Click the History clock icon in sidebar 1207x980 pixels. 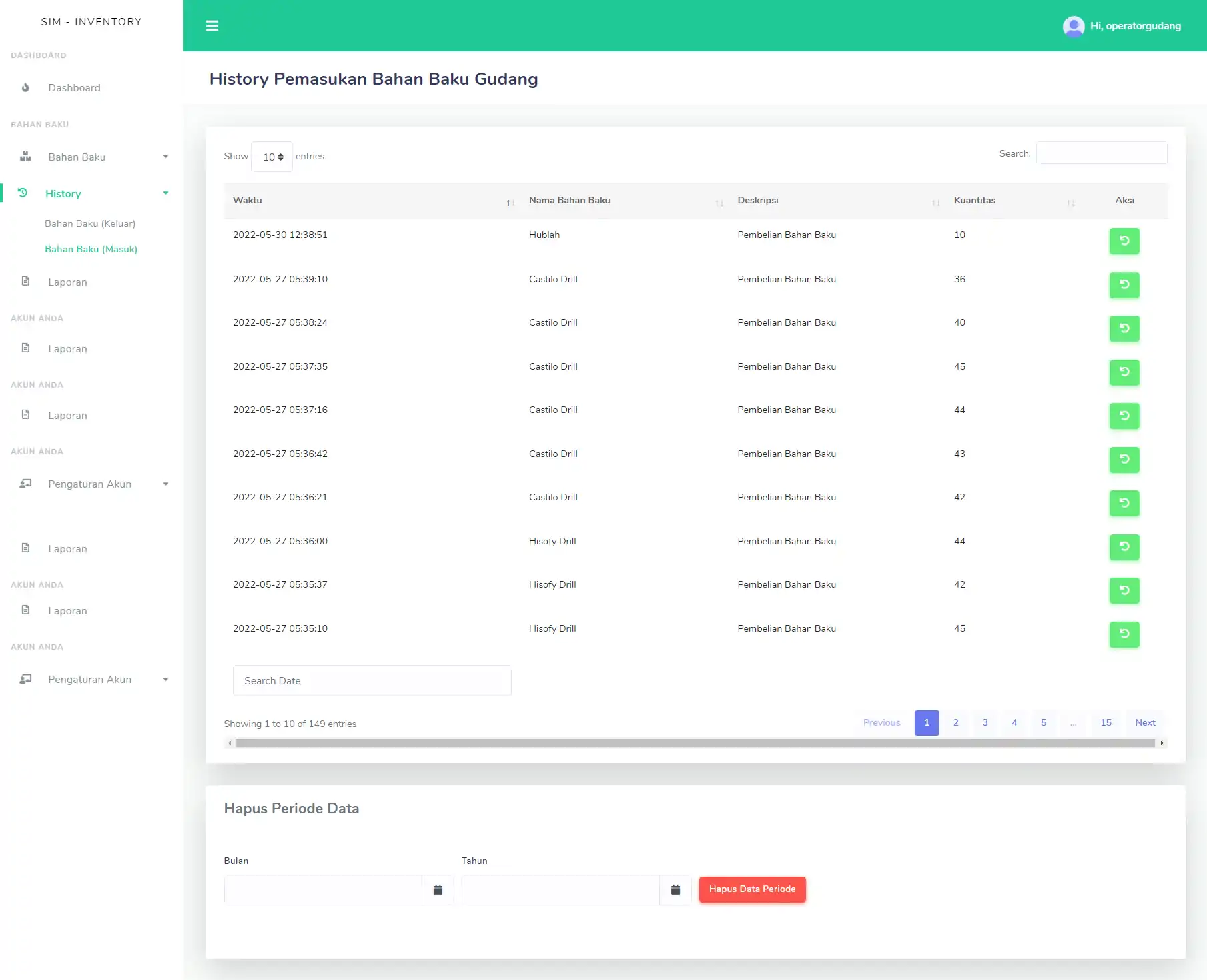click(x=23, y=193)
